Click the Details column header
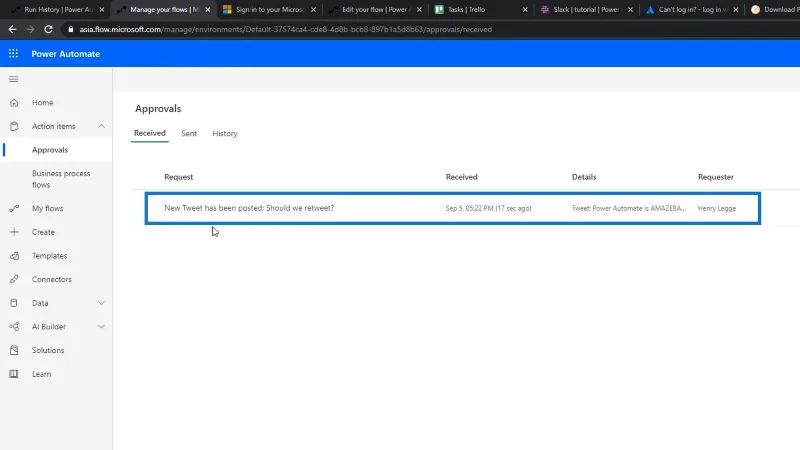800x450 pixels. click(584, 177)
